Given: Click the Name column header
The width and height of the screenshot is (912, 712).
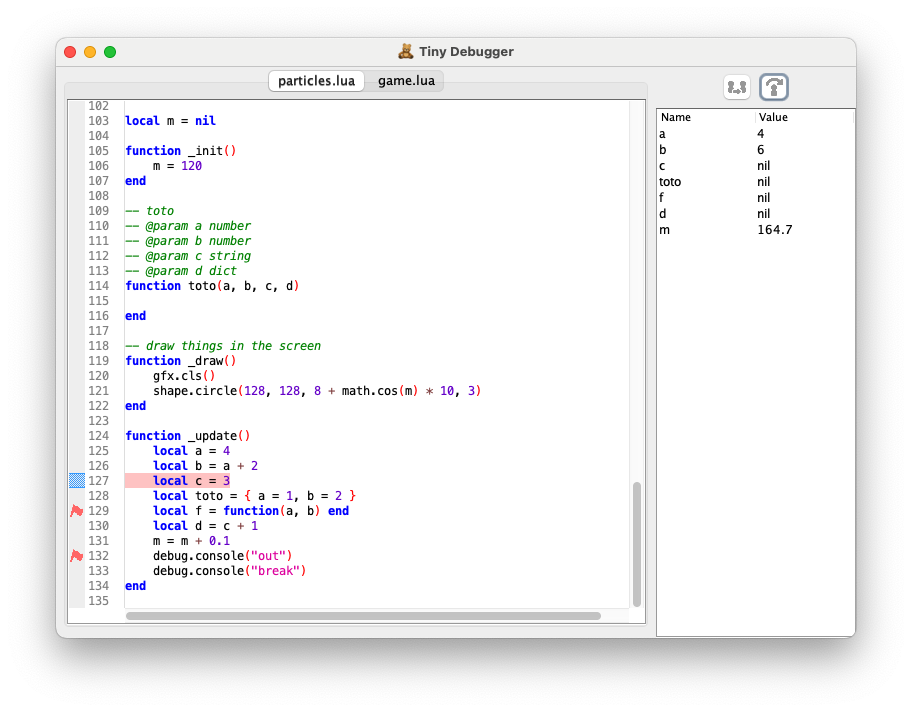Looking at the screenshot, I should tap(707, 117).
